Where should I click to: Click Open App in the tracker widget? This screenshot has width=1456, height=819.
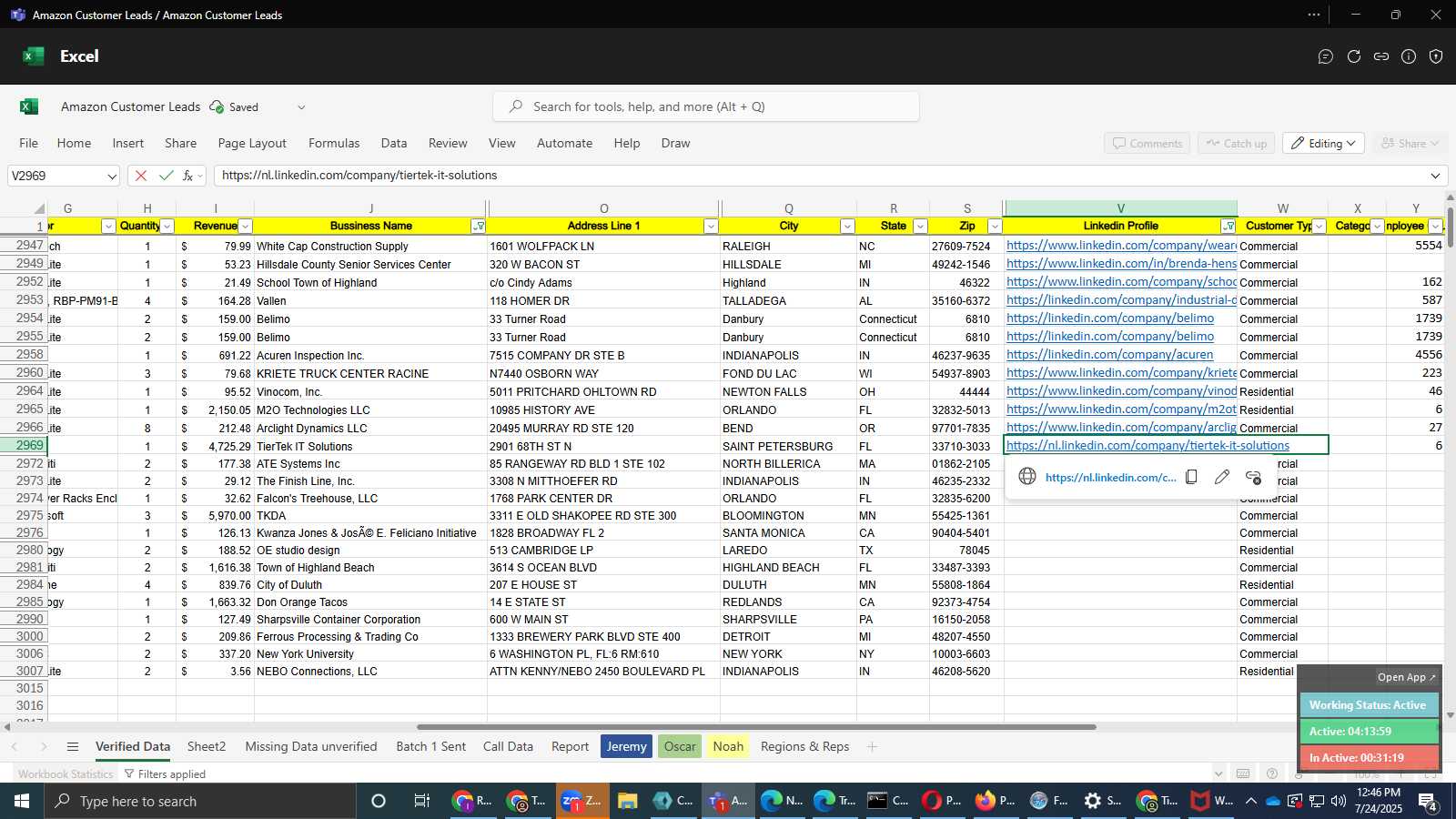click(x=1406, y=677)
